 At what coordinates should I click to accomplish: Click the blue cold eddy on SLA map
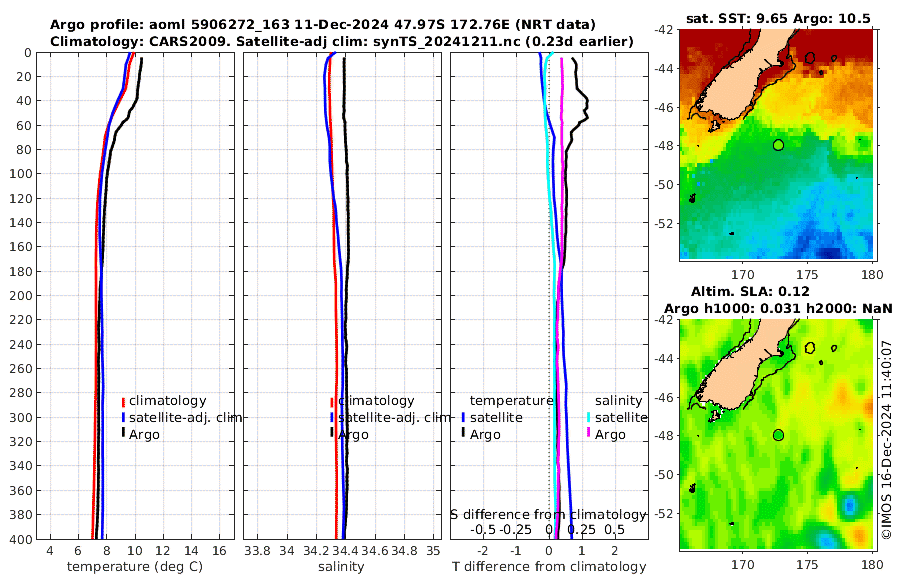850,505
